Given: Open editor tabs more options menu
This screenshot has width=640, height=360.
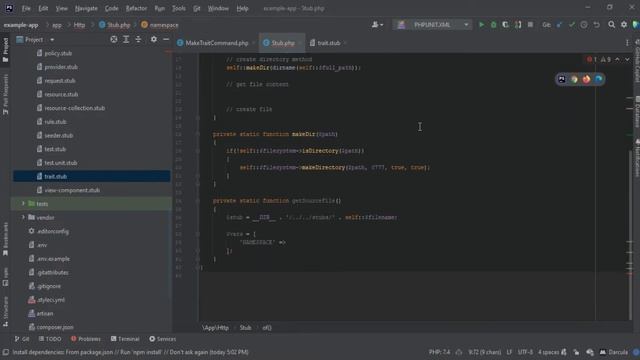Looking at the screenshot, I should coord(627,43).
